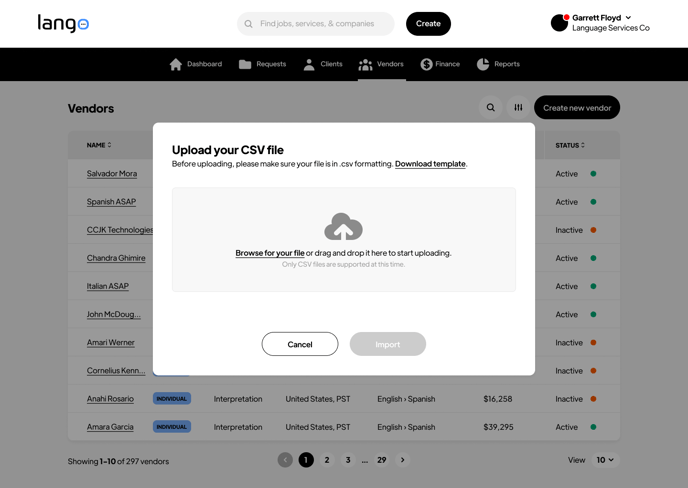The image size is (688, 488).
Task: Click the CSV drag and drop area
Action: [344, 240]
